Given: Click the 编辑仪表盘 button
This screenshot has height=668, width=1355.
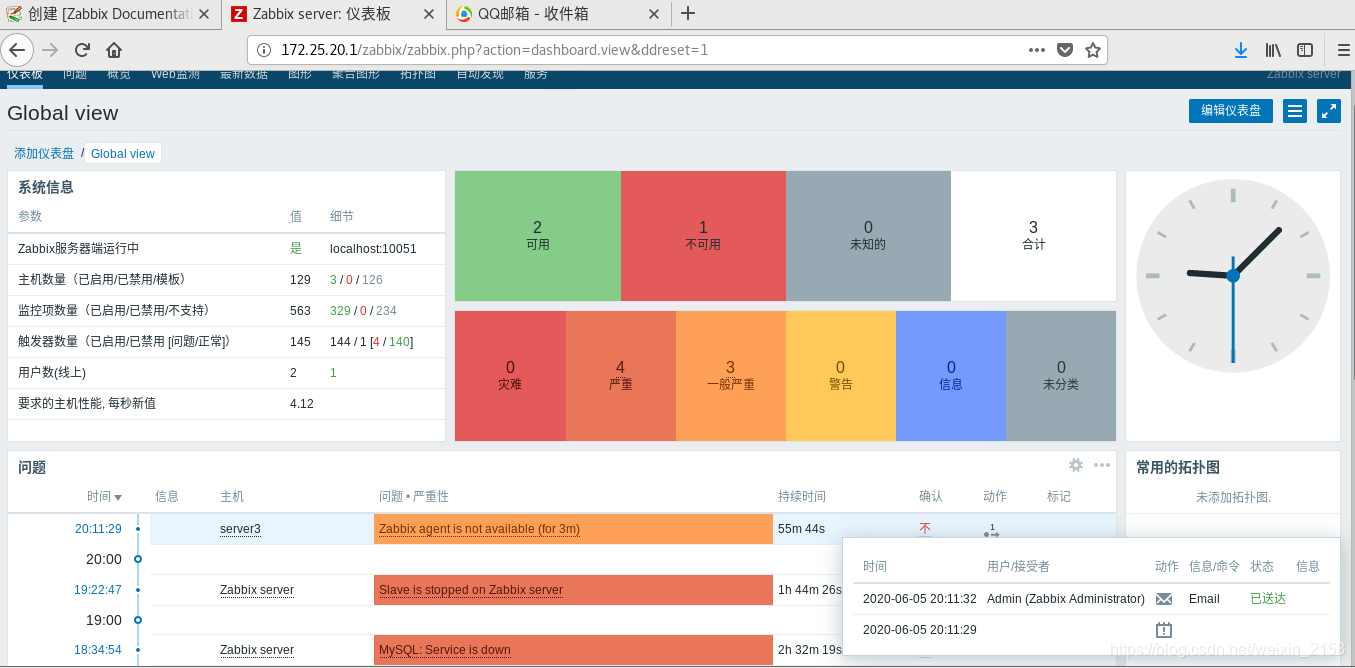Looking at the screenshot, I should tap(1230, 111).
